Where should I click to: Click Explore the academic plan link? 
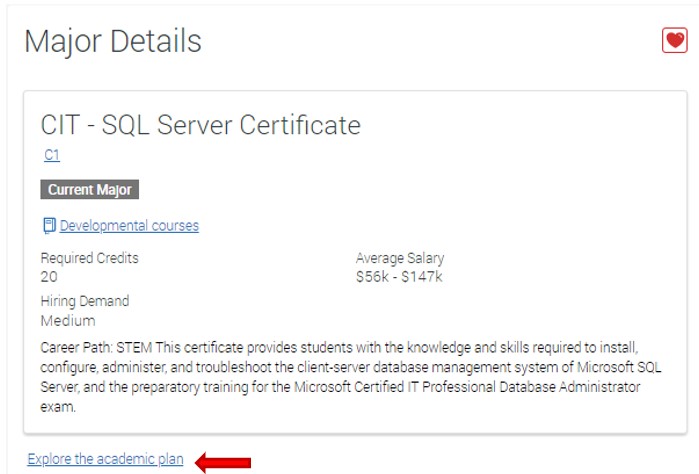[x=105, y=459]
